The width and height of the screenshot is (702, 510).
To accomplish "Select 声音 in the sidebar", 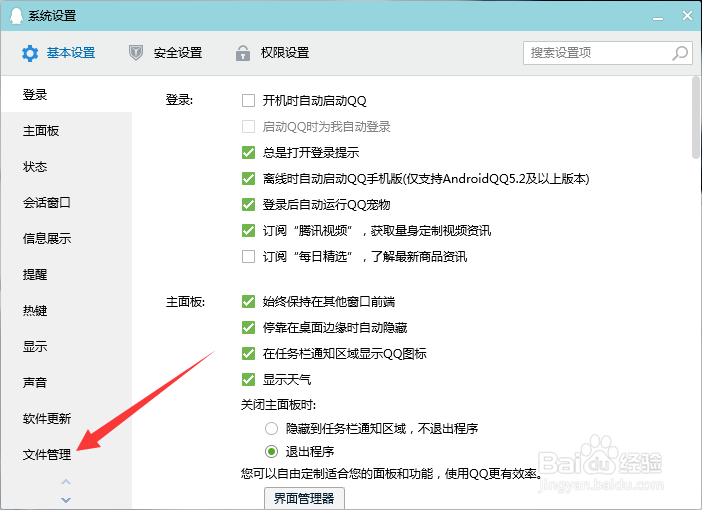I will pyautogui.click(x=66, y=382).
